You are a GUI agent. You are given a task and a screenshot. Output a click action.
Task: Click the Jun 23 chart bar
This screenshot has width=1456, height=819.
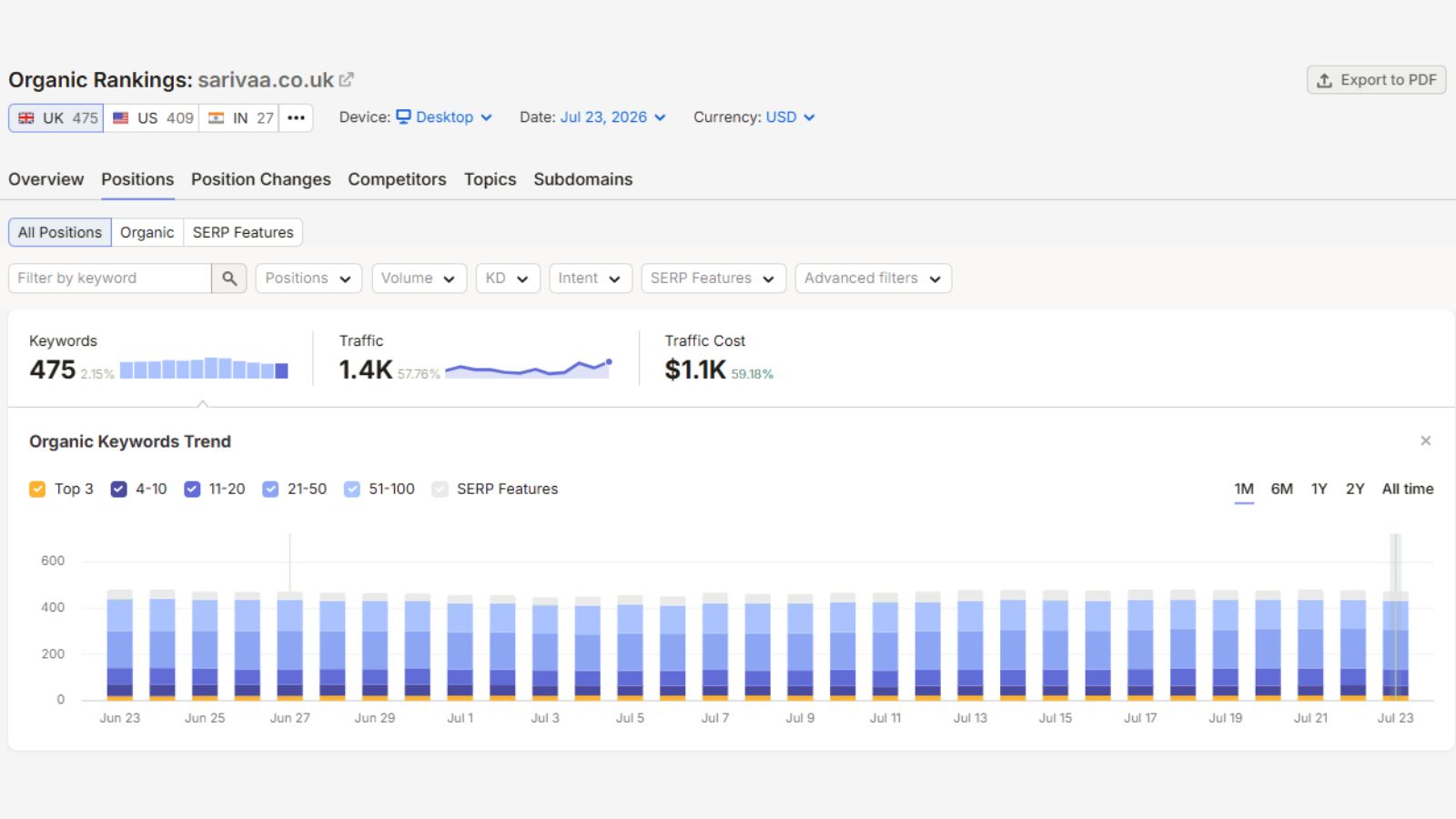tap(120, 645)
